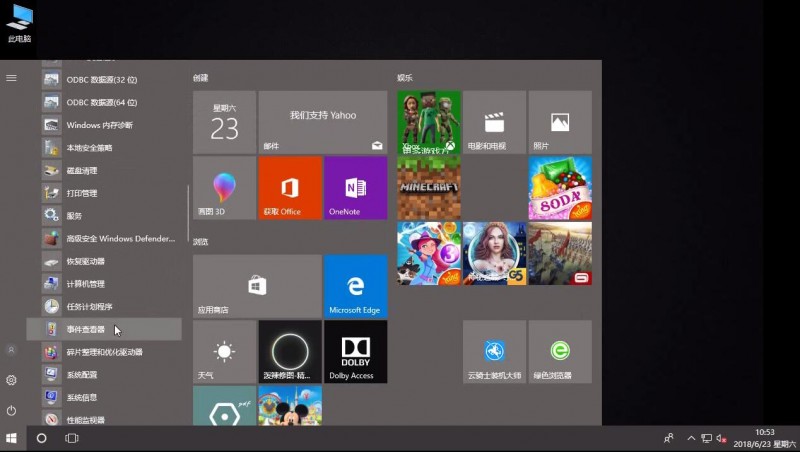This screenshot has width=800, height=452.
Task: Click the 获取 Office tile
Action: 290,188
